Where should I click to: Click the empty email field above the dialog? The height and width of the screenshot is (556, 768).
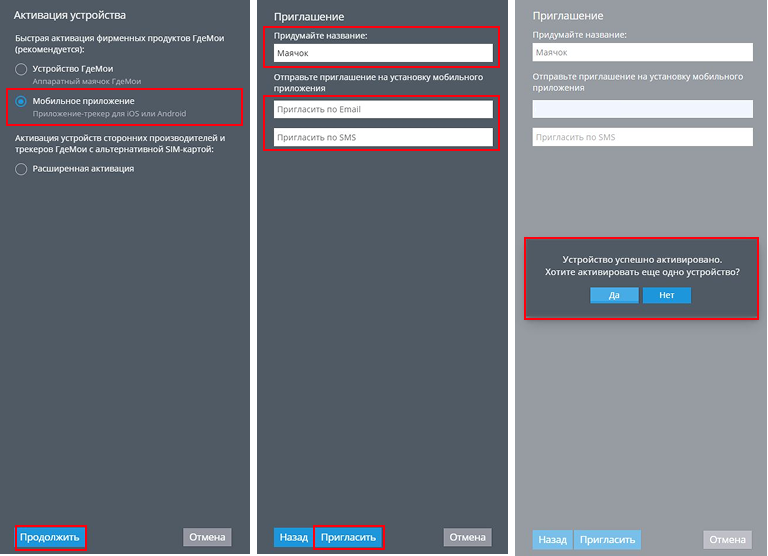pyautogui.click(x=642, y=109)
